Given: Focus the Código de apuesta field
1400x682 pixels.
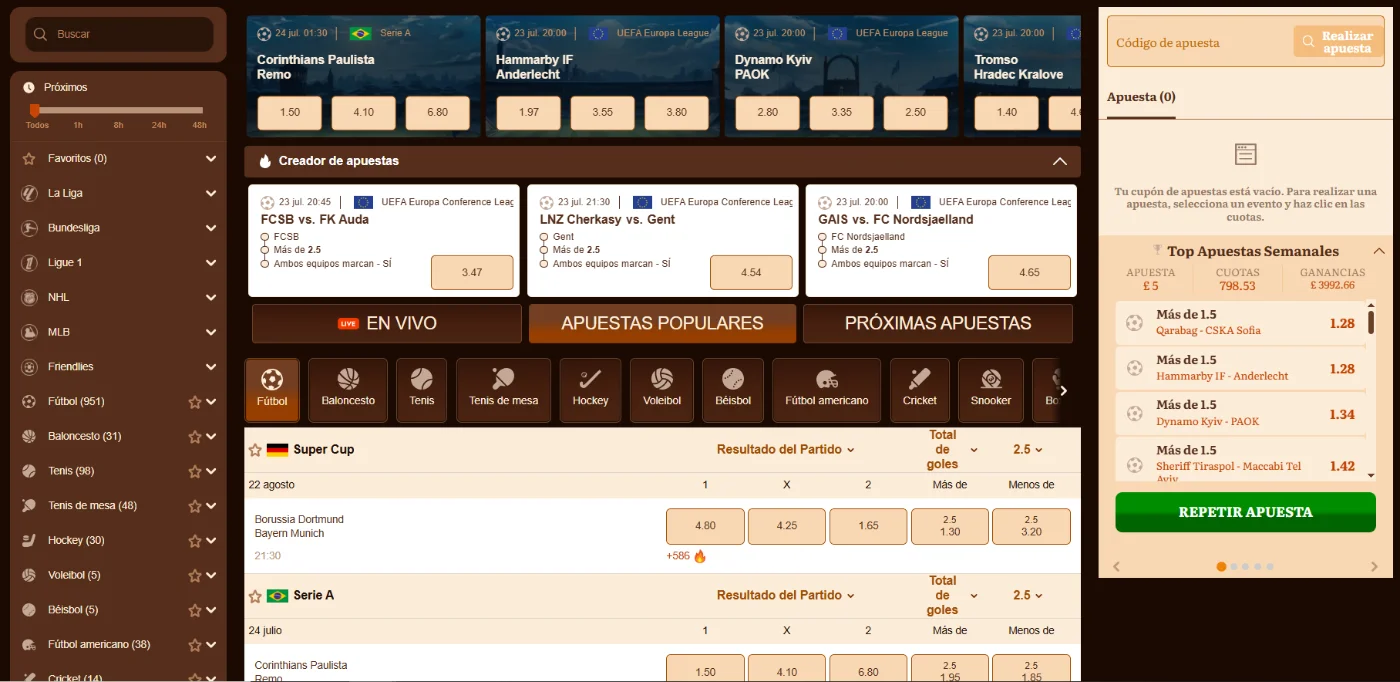Looking at the screenshot, I should pos(1200,43).
